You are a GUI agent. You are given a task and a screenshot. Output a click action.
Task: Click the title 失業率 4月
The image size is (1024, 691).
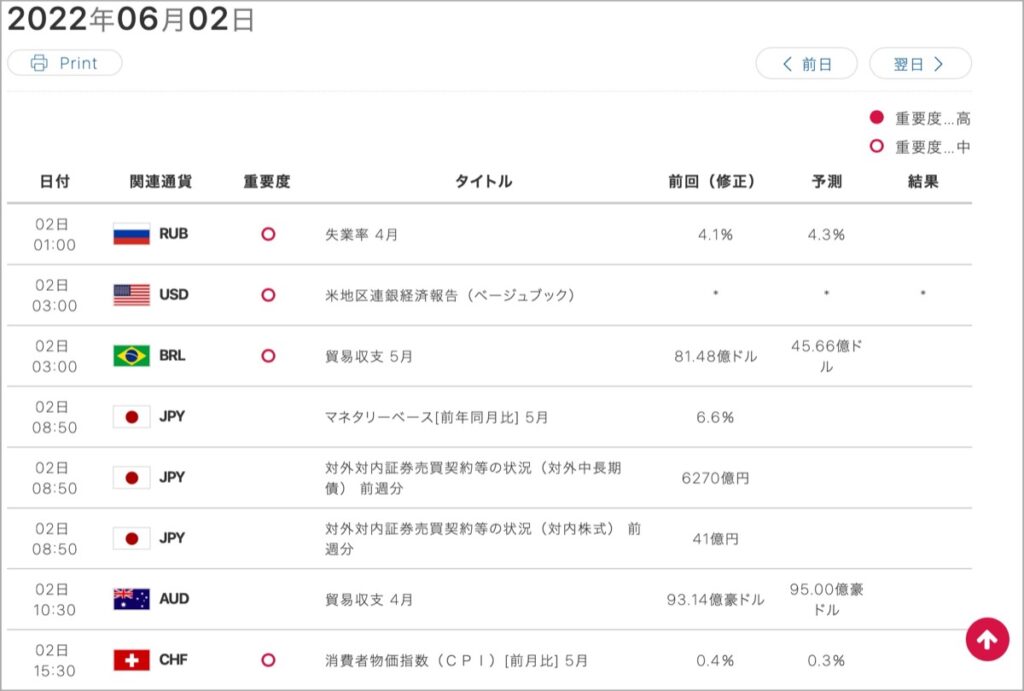(361, 234)
